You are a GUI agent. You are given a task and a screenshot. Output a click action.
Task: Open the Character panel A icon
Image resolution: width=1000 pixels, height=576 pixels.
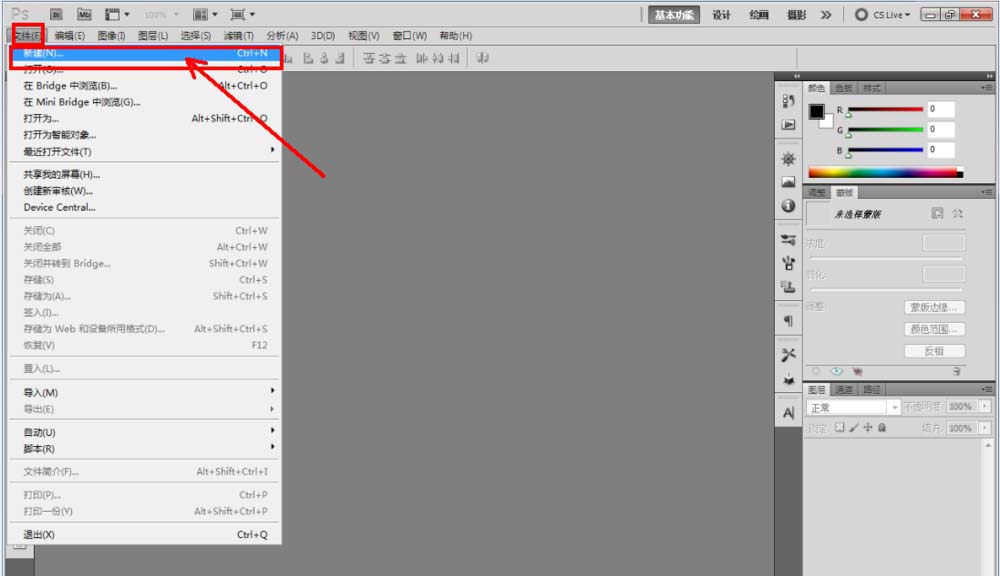pos(788,413)
